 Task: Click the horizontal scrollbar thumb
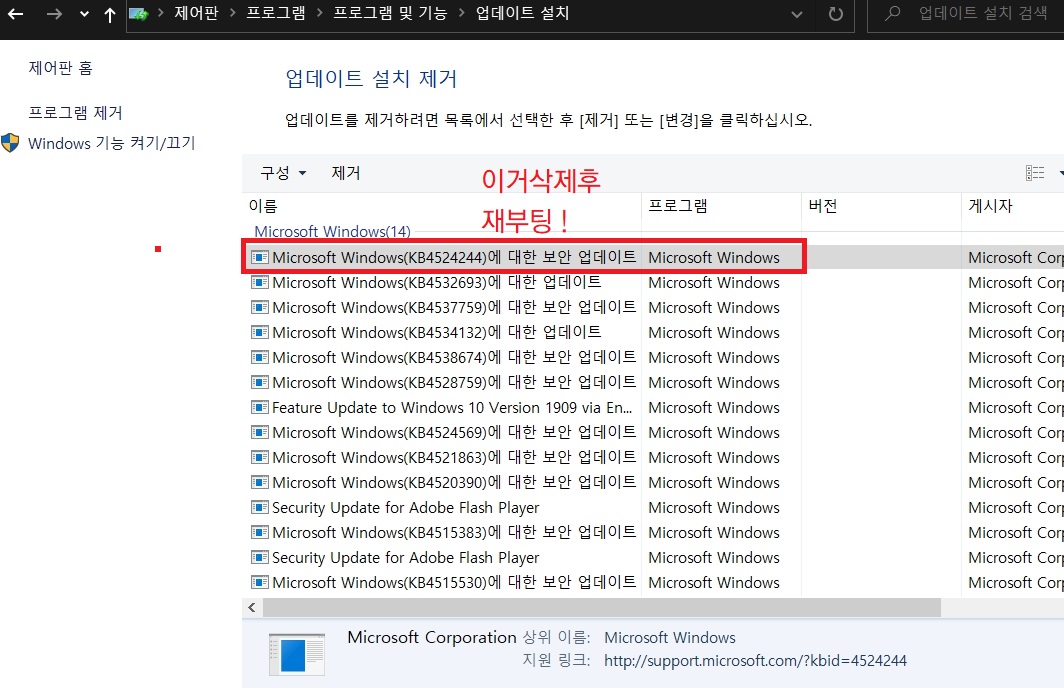coord(602,607)
